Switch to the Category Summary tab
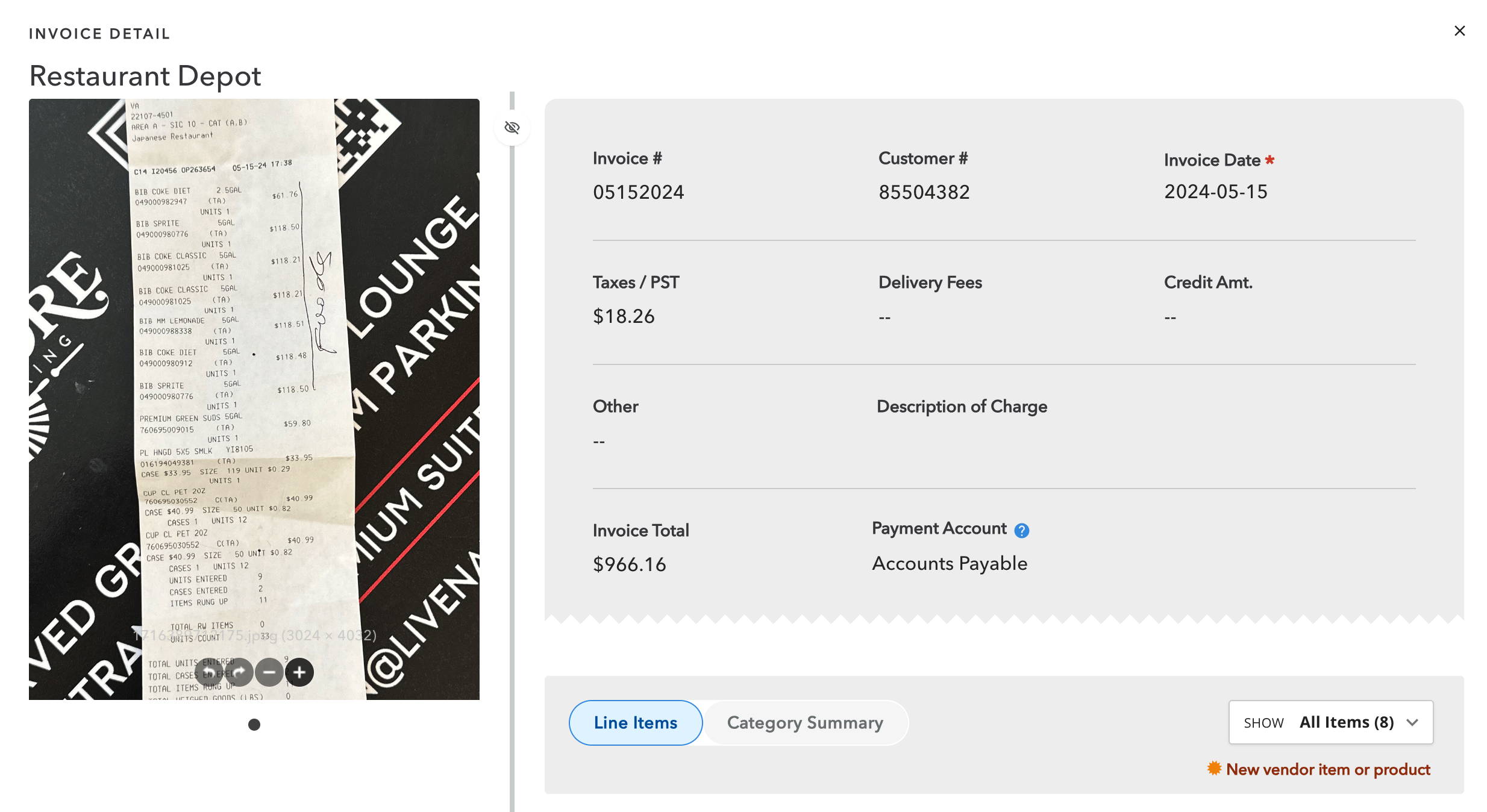Image resolution: width=1487 pixels, height=812 pixels. 805,723
